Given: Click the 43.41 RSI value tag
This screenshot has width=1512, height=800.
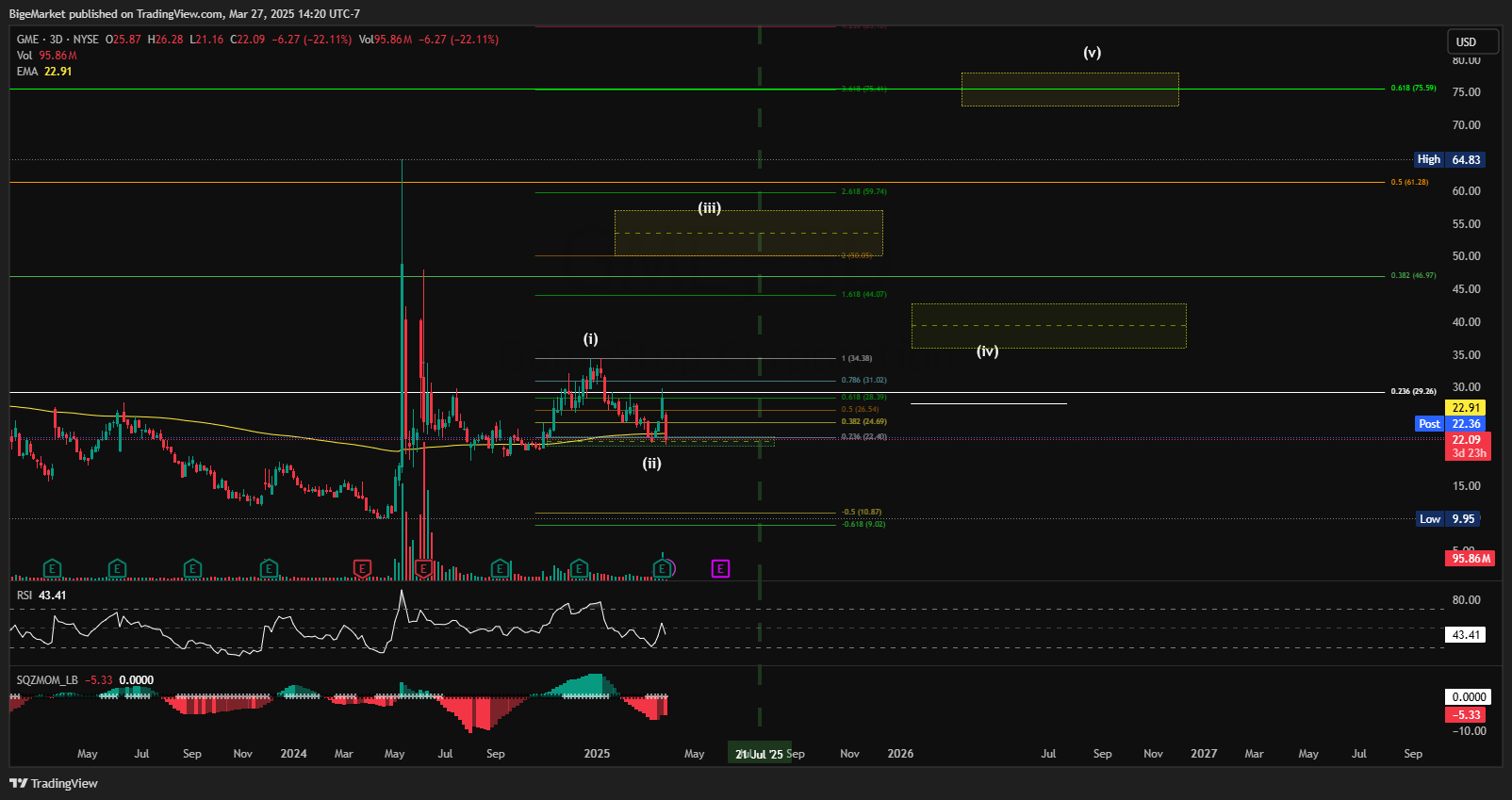Looking at the screenshot, I should [1466, 635].
